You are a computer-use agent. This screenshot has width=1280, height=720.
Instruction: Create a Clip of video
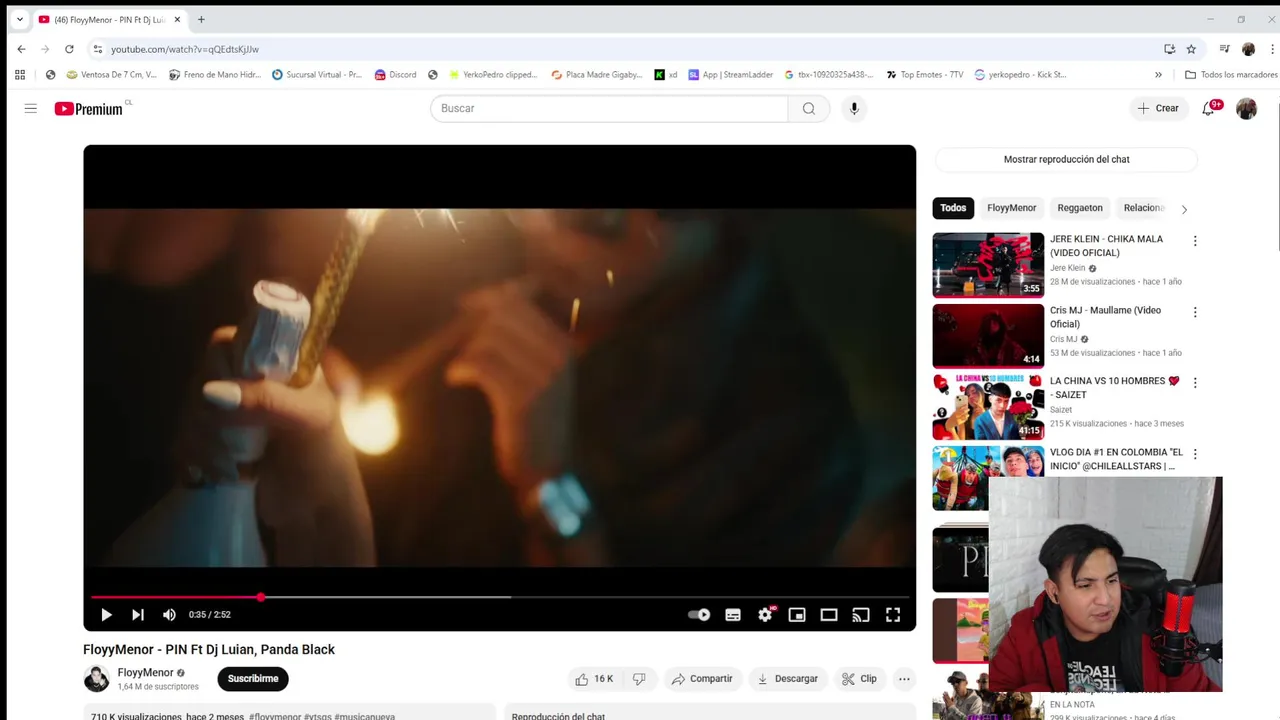pos(859,679)
